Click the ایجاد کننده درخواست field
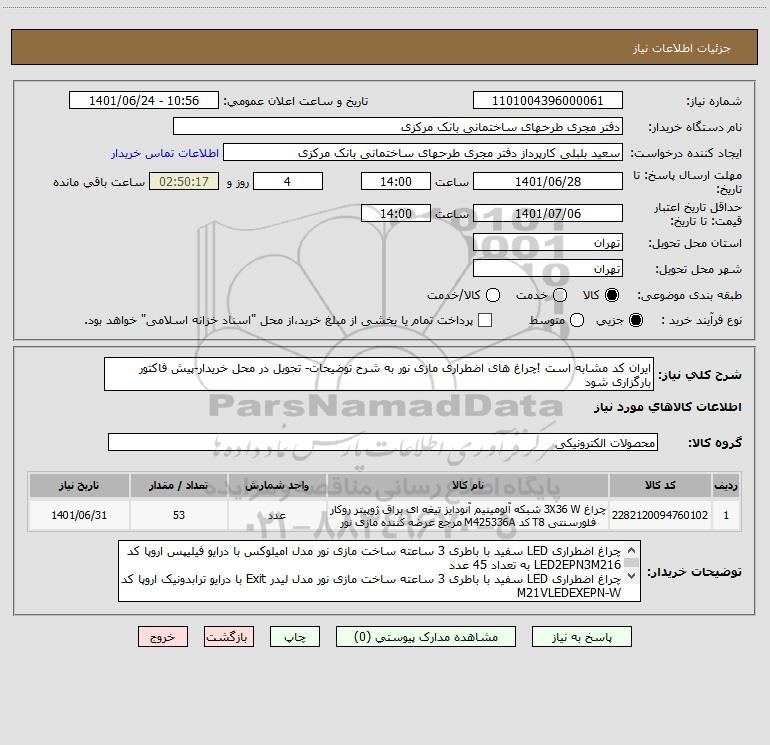Screen dimensions: 770x745 pos(423,153)
